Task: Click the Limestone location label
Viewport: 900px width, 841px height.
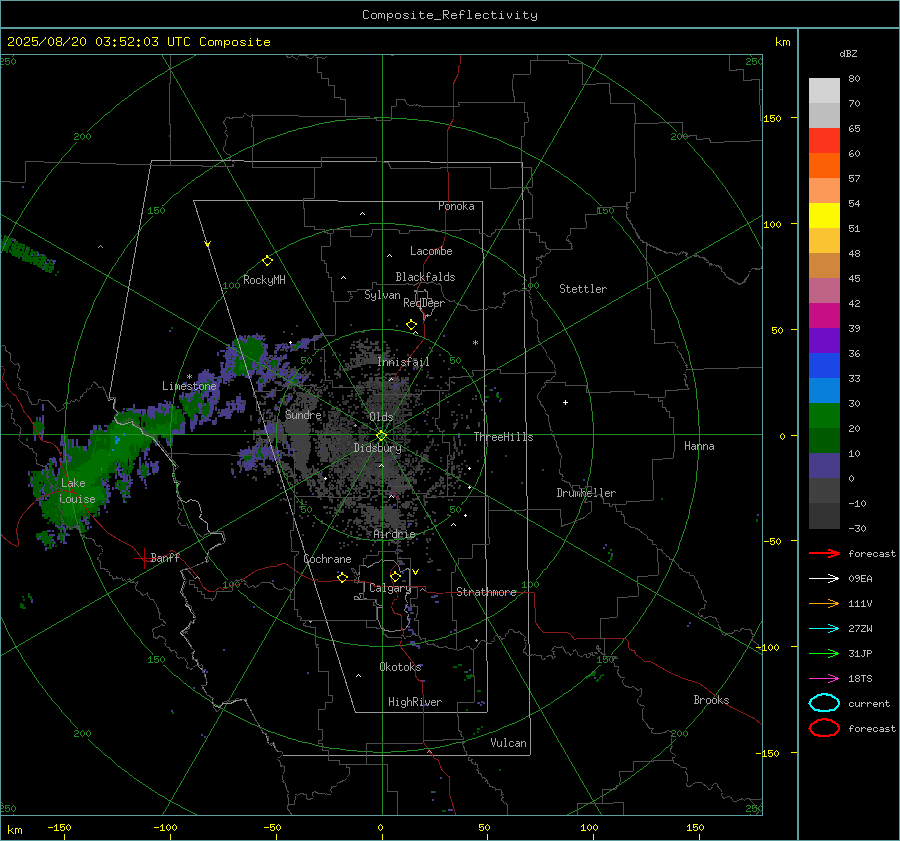Action: (x=189, y=386)
